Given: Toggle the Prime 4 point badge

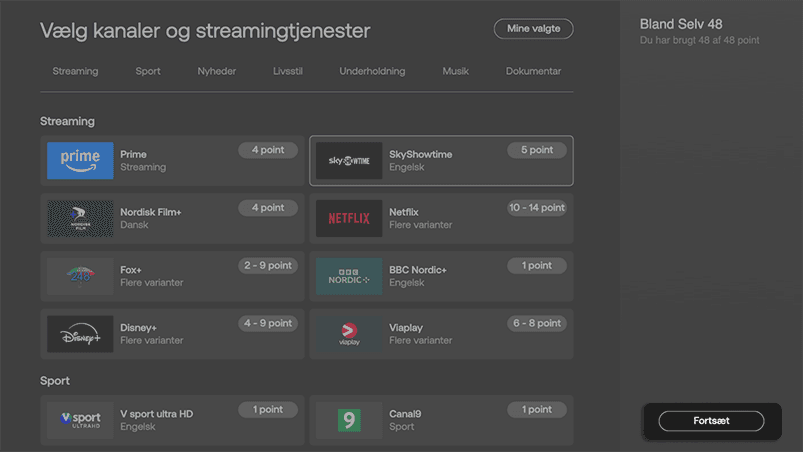Looking at the screenshot, I should (268, 150).
